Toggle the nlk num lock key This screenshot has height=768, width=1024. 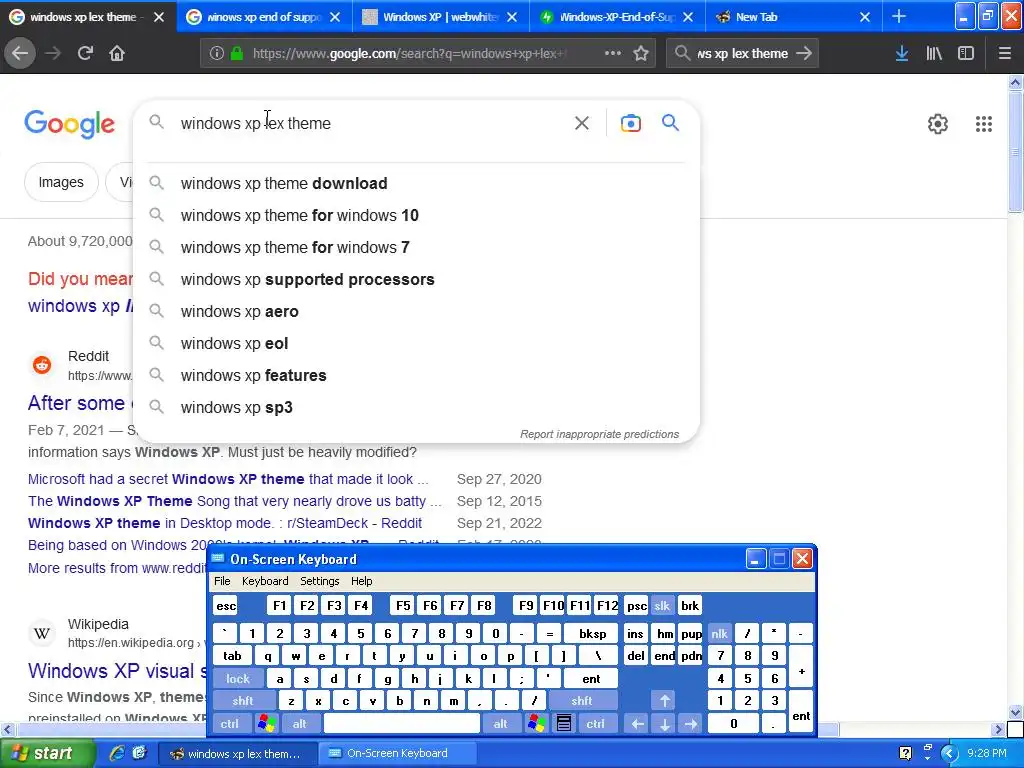click(x=719, y=633)
